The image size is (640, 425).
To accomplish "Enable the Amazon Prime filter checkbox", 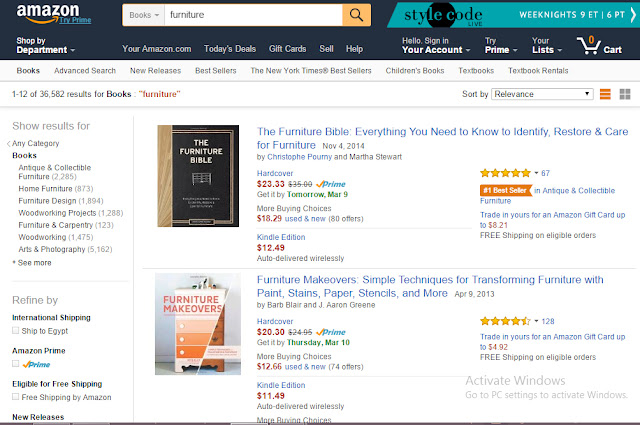I will point(15,364).
